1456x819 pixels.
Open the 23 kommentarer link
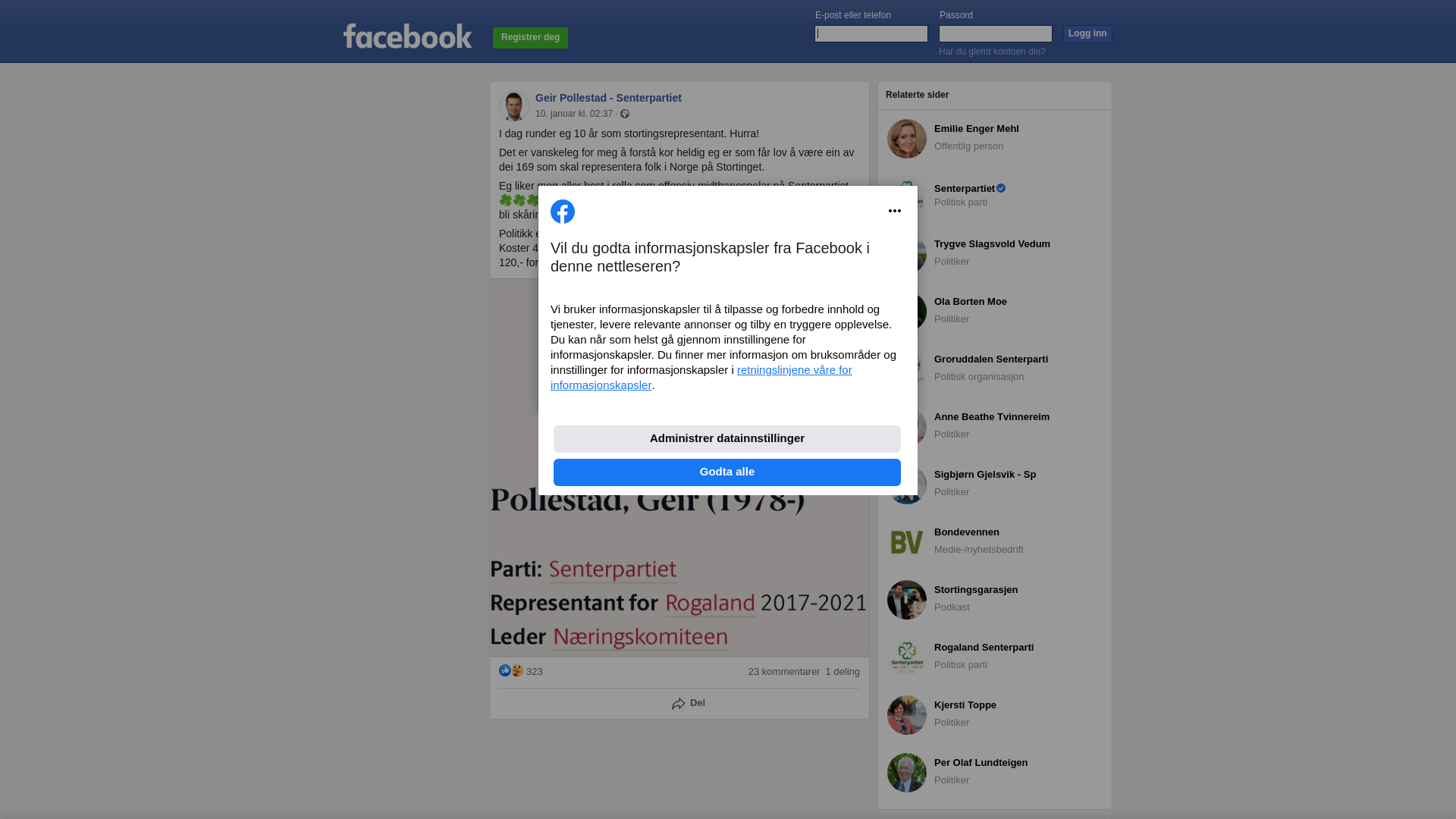pyautogui.click(x=784, y=672)
